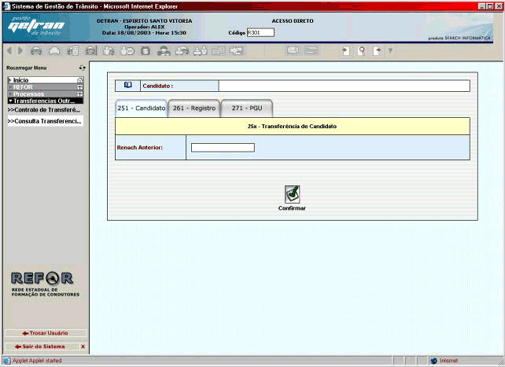The image size is (505, 367).
Task: Open the person with round badge toolbar icon
Action: pyautogui.click(x=127, y=51)
